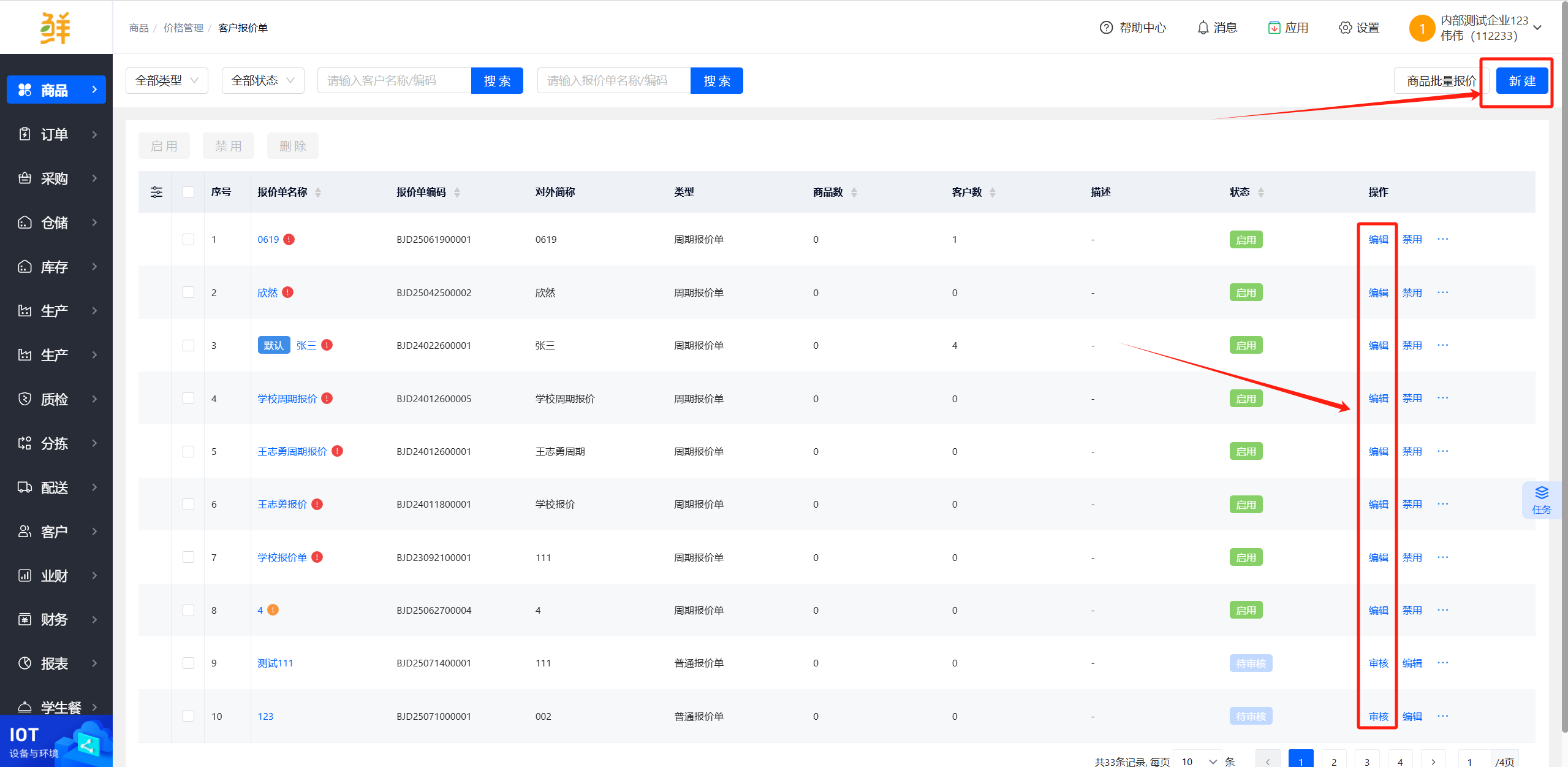Viewport: 1568px width, 767px height.
Task: Click the 新建 button
Action: [1522, 81]
